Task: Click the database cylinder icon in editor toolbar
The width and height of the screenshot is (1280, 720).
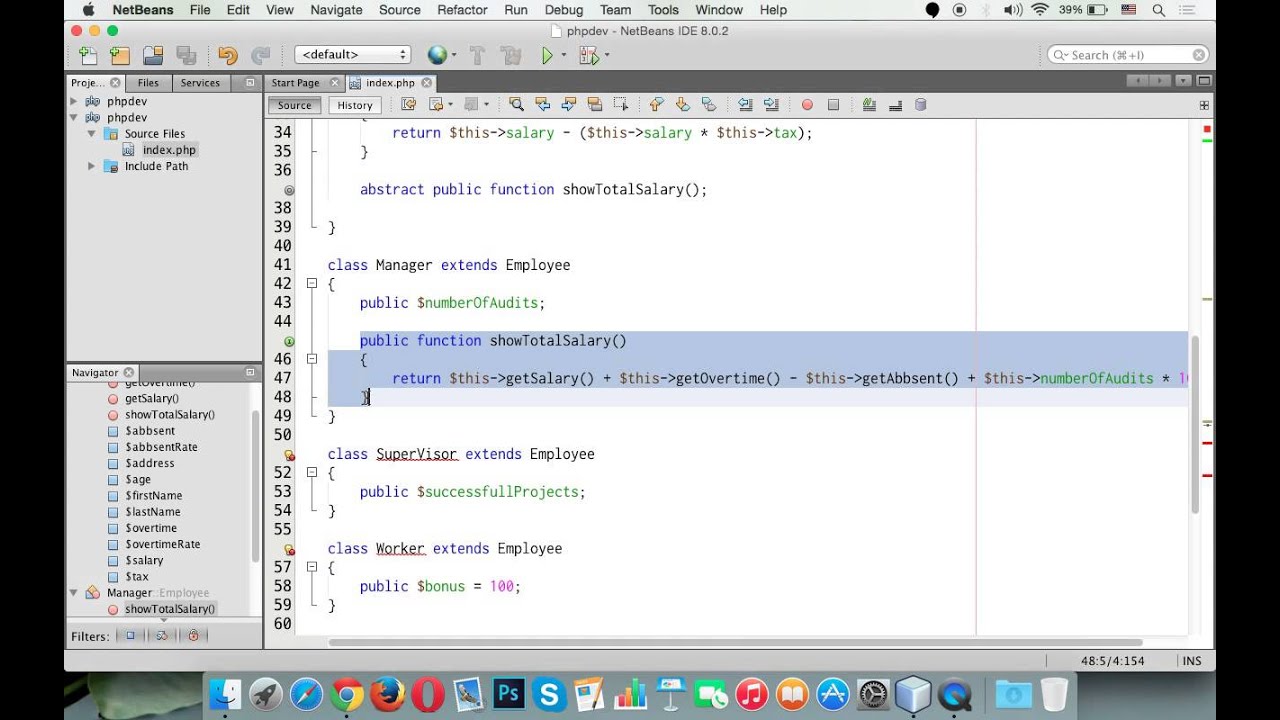Action: 921,104
